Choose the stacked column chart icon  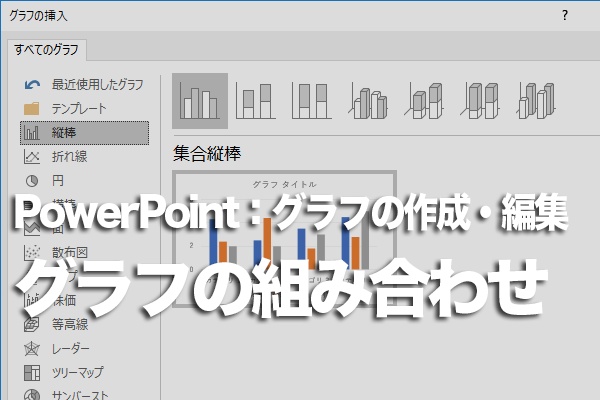click(x=256, y=101)
